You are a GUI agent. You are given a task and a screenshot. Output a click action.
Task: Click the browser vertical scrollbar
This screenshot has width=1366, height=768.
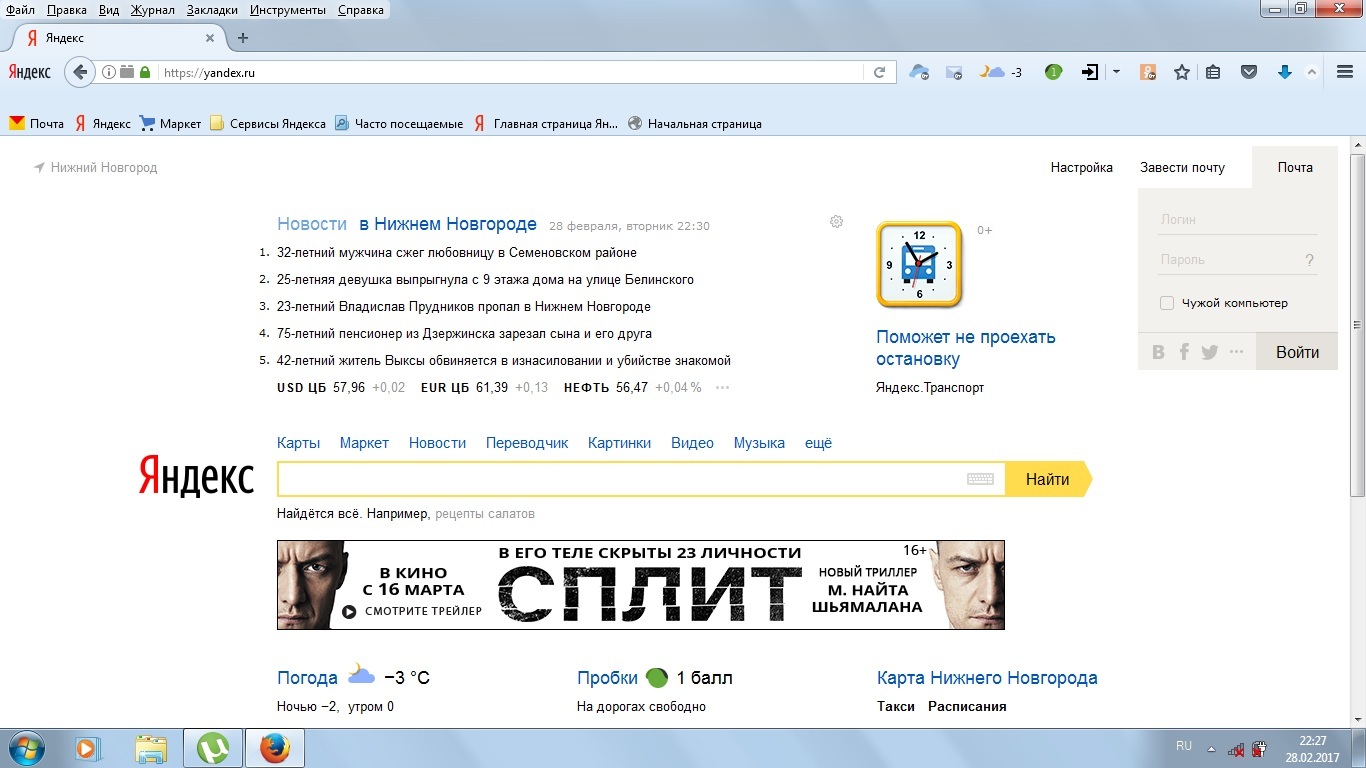click(1357, 325)
